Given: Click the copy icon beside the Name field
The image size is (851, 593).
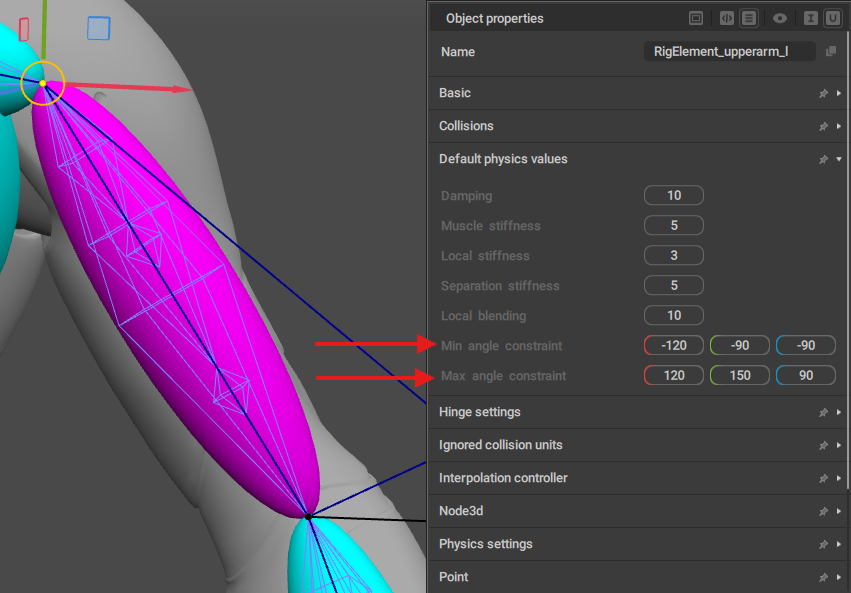Looking at the screenshot, I should point(830,52).
